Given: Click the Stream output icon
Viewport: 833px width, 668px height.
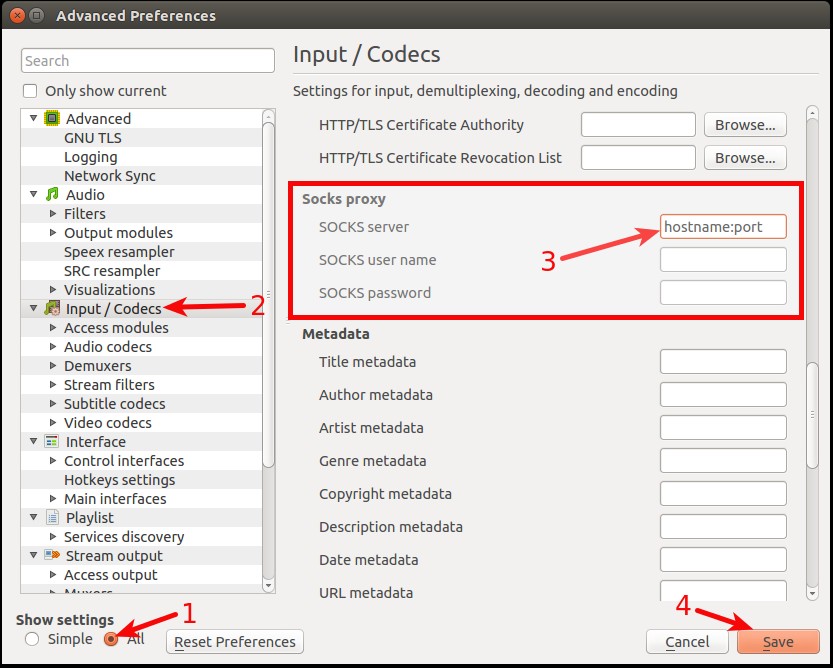Looking at the screenshot, I should point(52,556).
